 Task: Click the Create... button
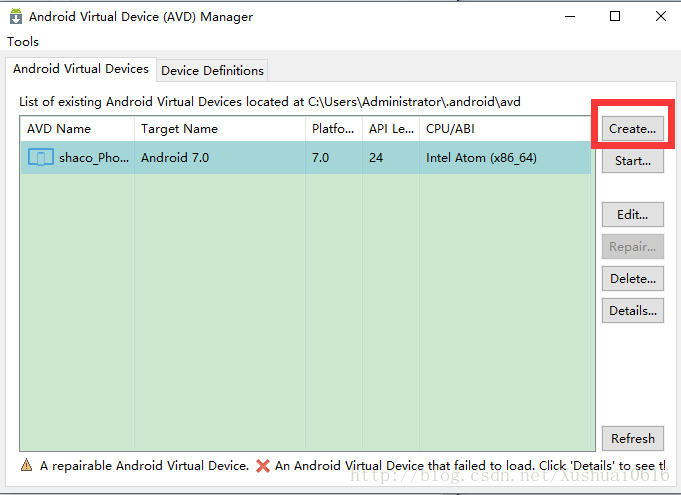tap(632, 129)
